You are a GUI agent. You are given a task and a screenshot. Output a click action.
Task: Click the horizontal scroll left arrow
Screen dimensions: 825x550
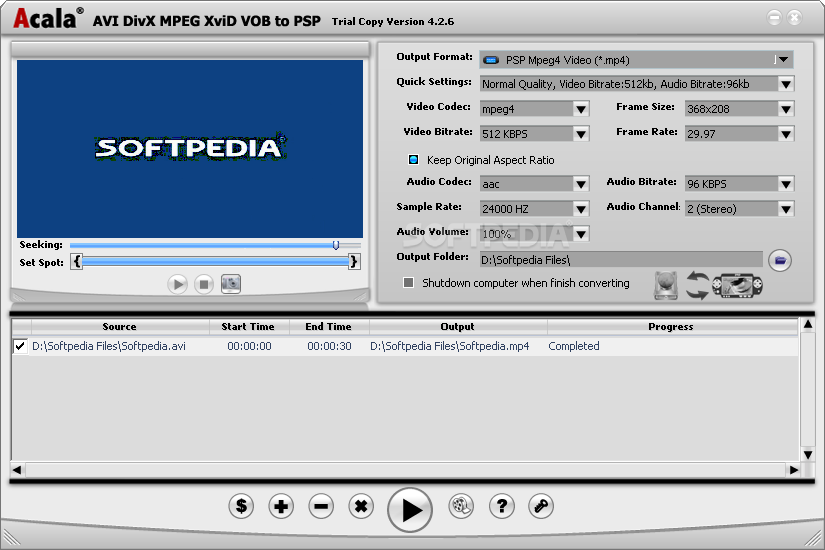[17, 469]
